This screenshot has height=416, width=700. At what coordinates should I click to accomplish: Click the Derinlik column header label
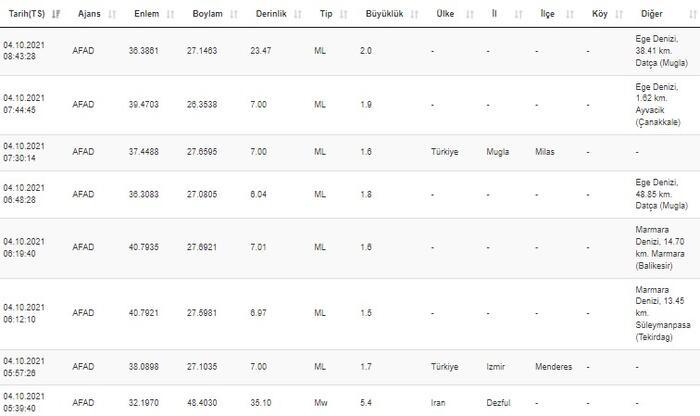tap(271, 14)
